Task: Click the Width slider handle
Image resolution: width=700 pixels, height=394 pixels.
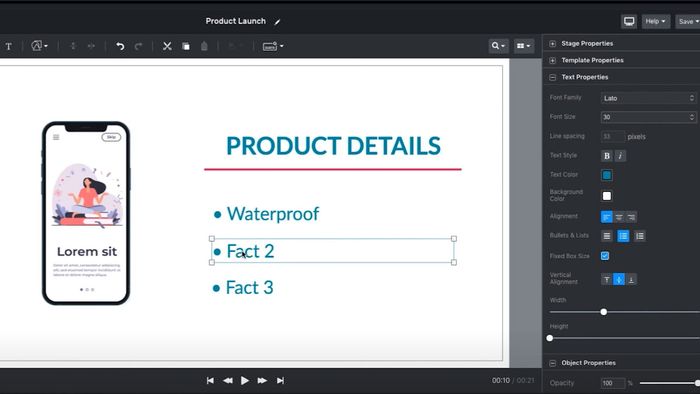Action: 604,312
